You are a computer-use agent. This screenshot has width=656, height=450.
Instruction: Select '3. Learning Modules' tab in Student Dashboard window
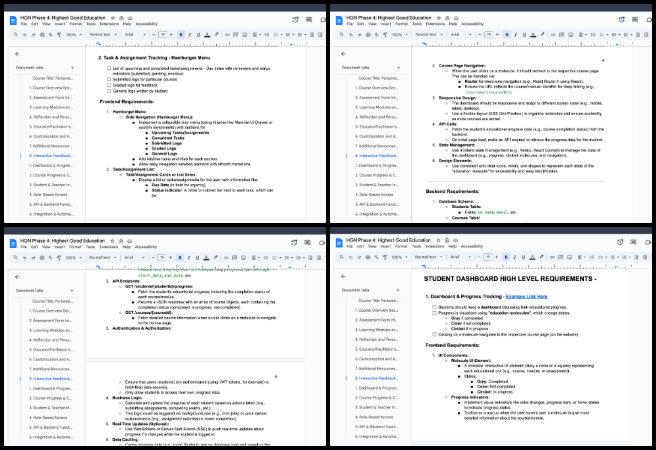[377, 330]
